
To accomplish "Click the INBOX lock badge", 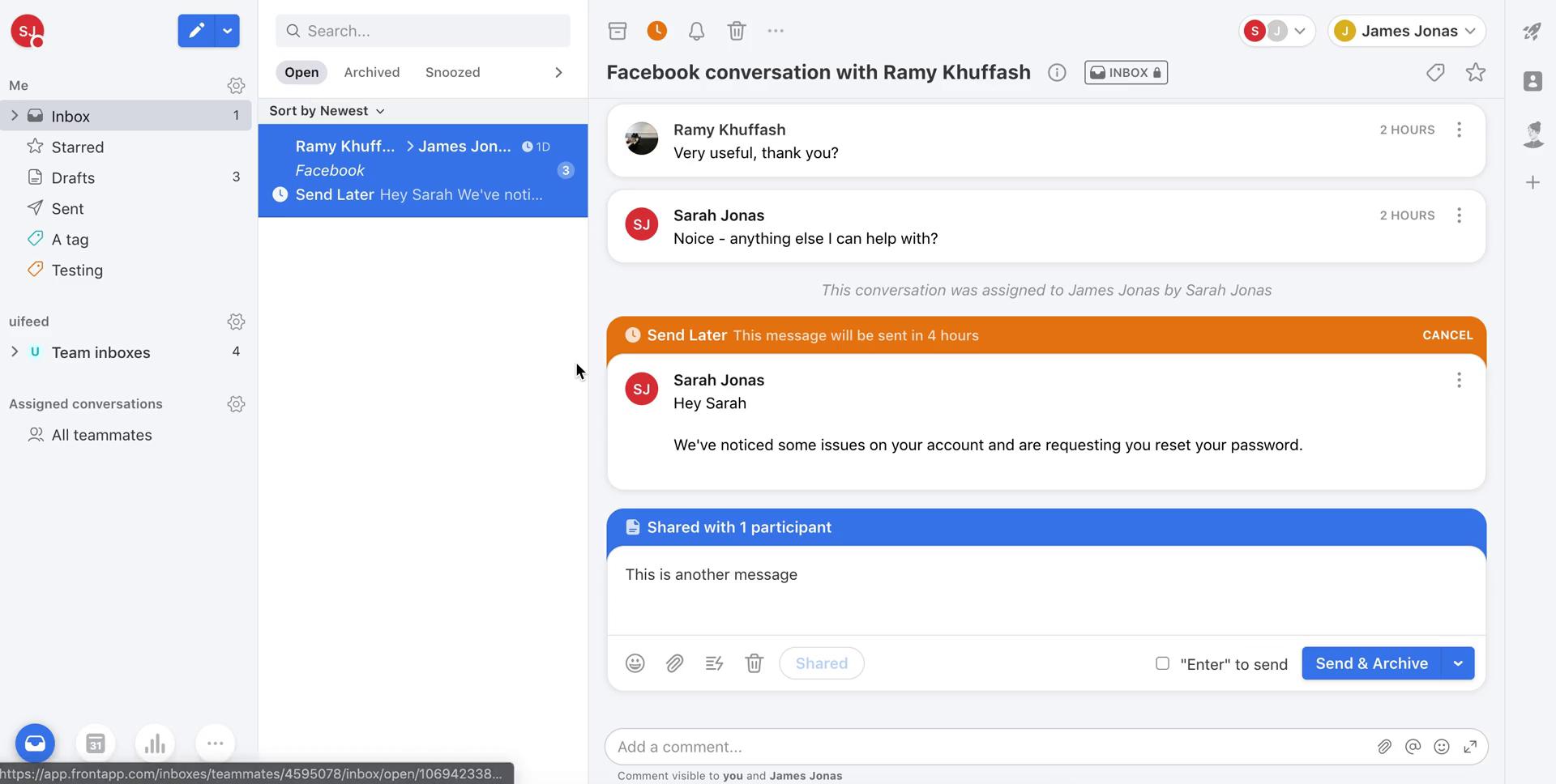I will tap(1126, 73).
